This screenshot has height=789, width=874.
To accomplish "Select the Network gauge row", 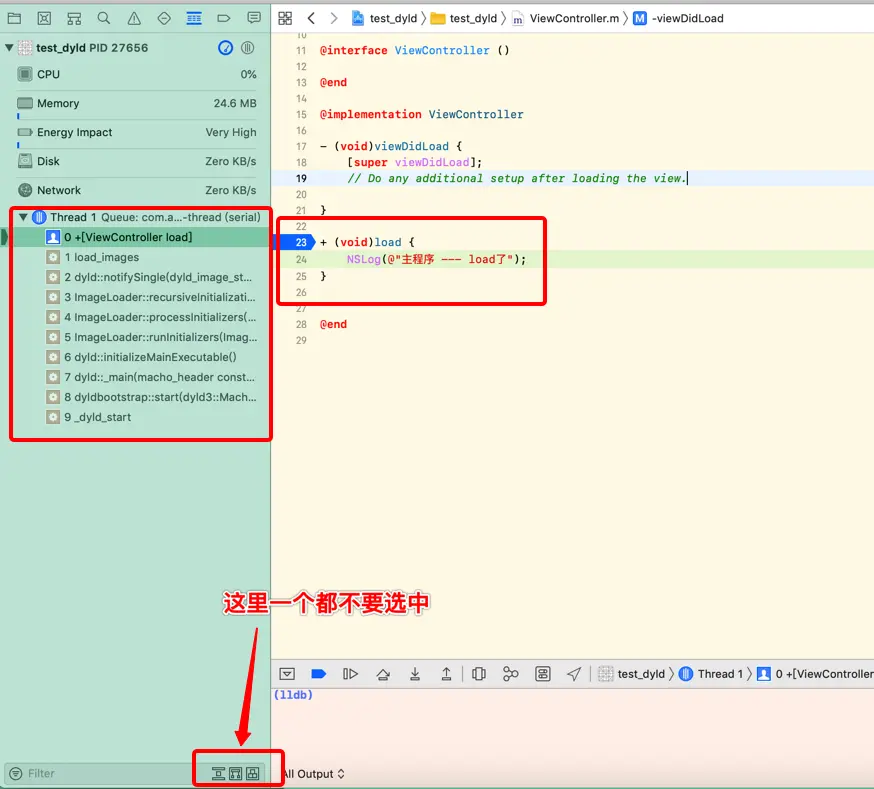I will click(x=137, y=191).
